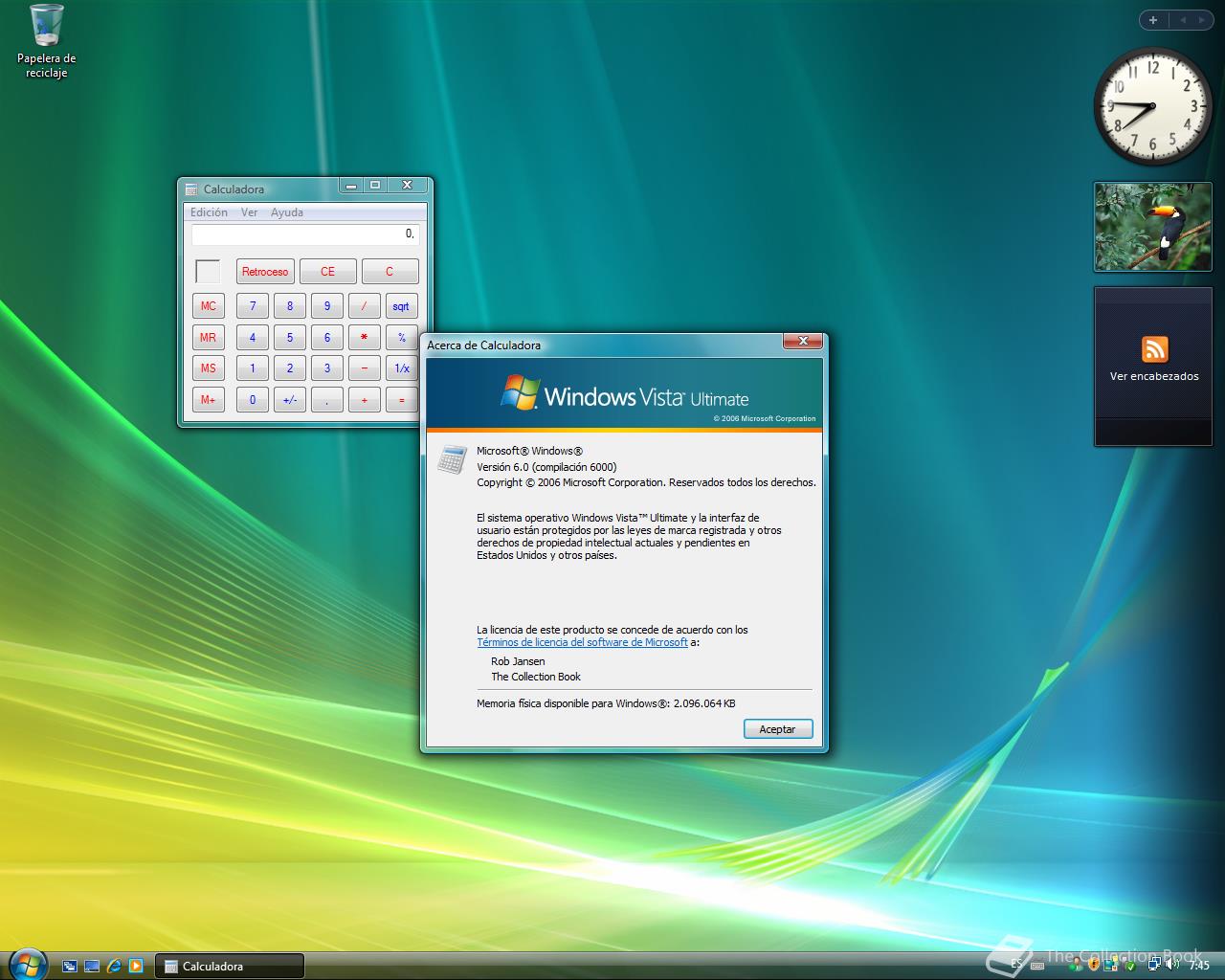The width and height of the screenshot is (1225, 980).
Task: Click the calculator display field
Action: (x=305, y=234)
